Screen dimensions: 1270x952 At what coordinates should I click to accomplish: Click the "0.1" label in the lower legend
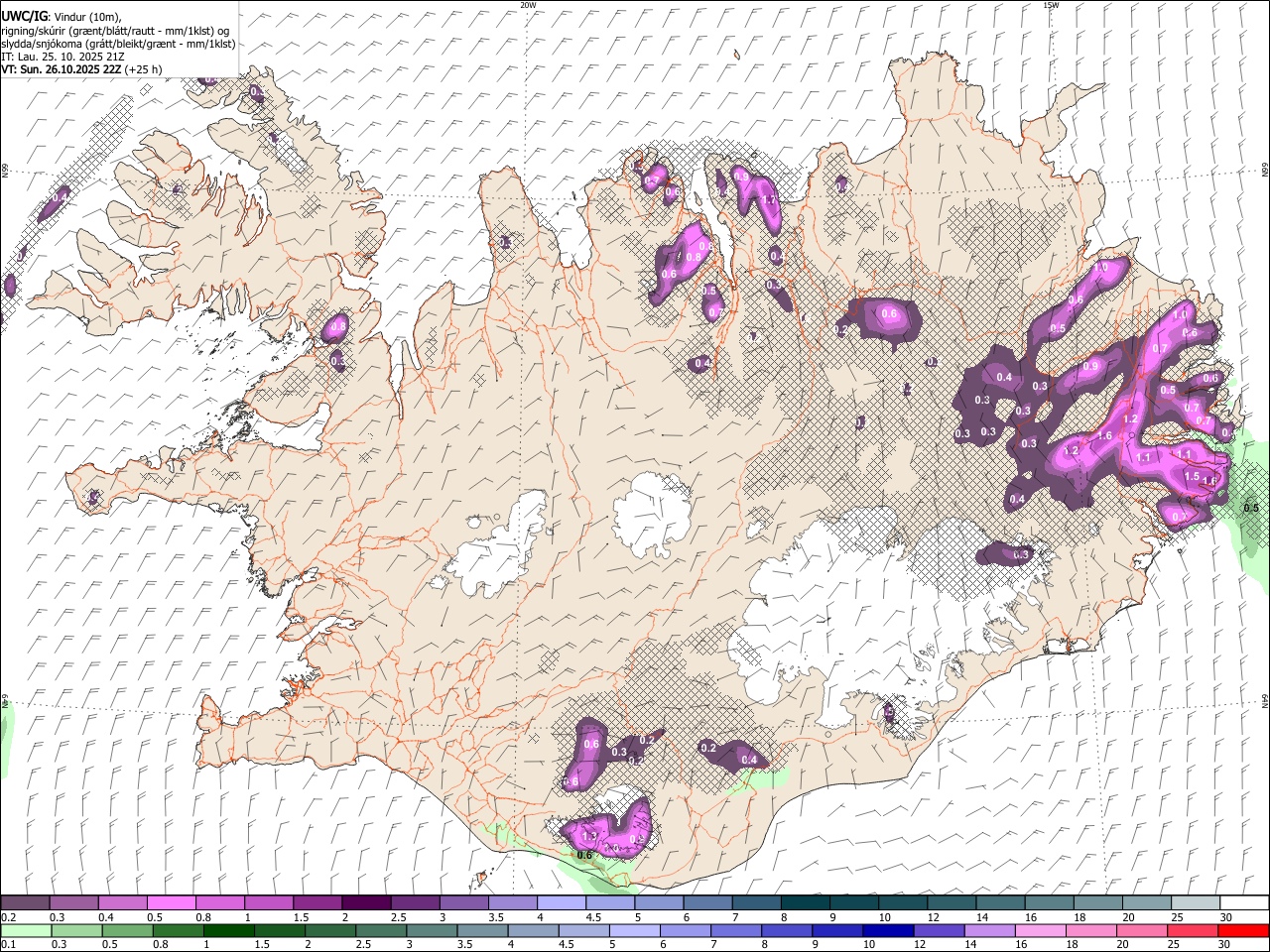[x=9, y=945]
